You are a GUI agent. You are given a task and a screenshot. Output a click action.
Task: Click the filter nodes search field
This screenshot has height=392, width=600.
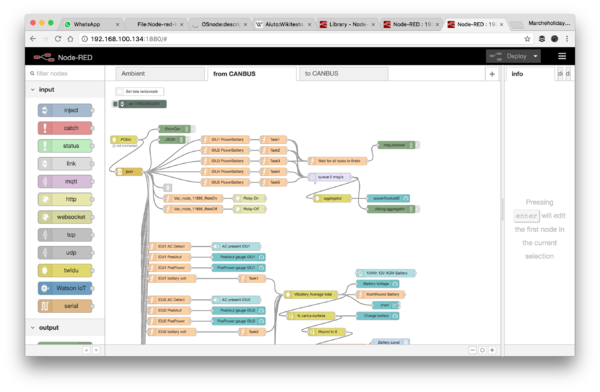point(65,74)
